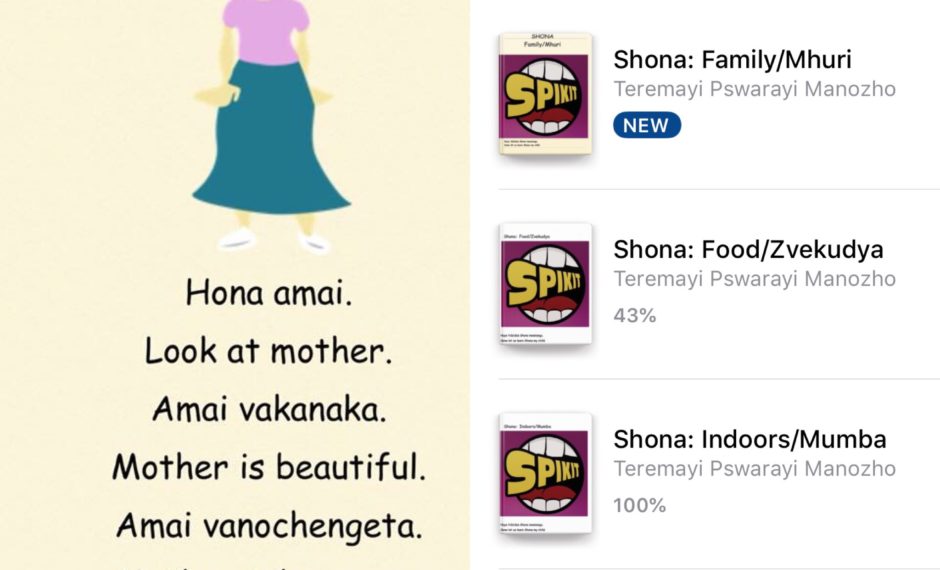This screenshot has height=570, width=940.
Task: Tap the mother illustration's teal skirt
Action: click(x=272, y=150)
